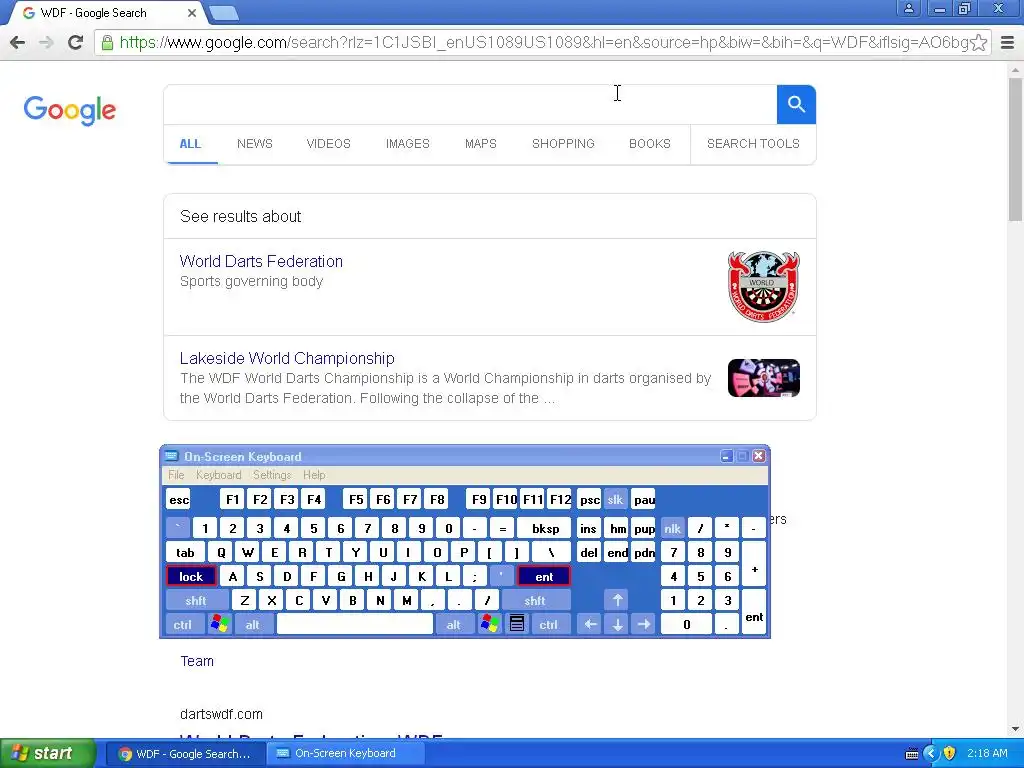The height and width of the screenshot is (768, 1024).
Task: Click the space bar on keyboard
Action: 355,624
